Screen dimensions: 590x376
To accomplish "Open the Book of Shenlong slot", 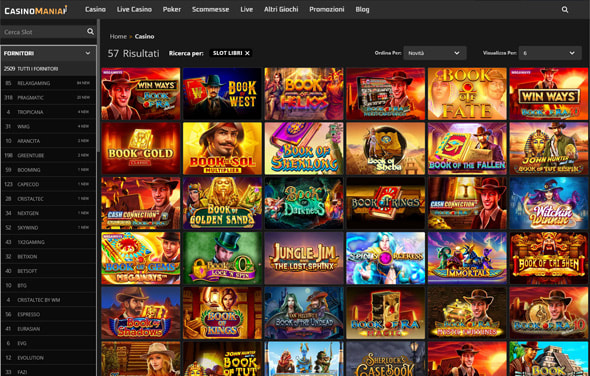I will click(x=304, y=148).
